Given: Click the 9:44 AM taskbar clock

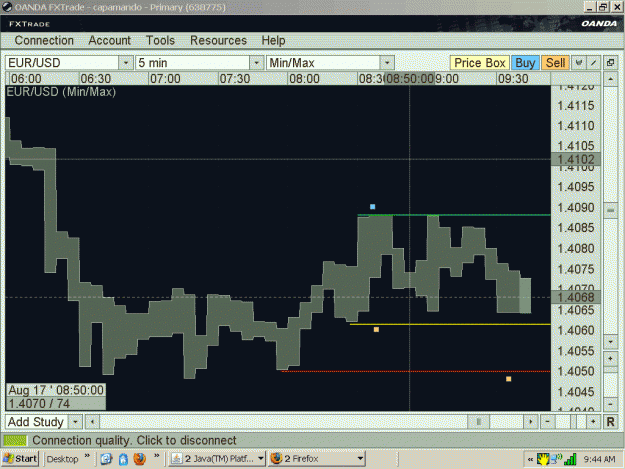Looking at the screenshot, I should tap(599, 459).
